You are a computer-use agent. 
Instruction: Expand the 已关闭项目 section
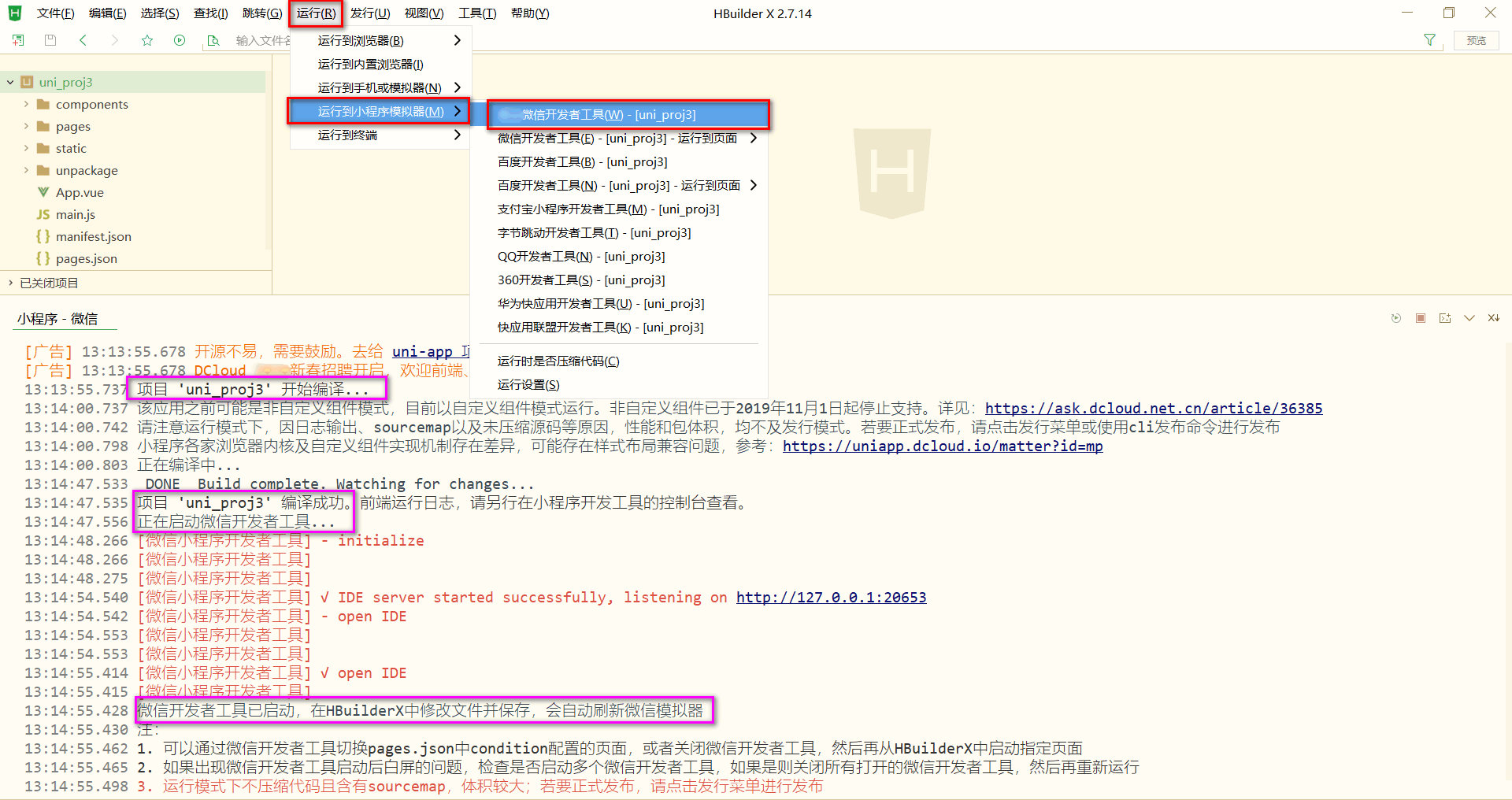(x=10, y=283)
